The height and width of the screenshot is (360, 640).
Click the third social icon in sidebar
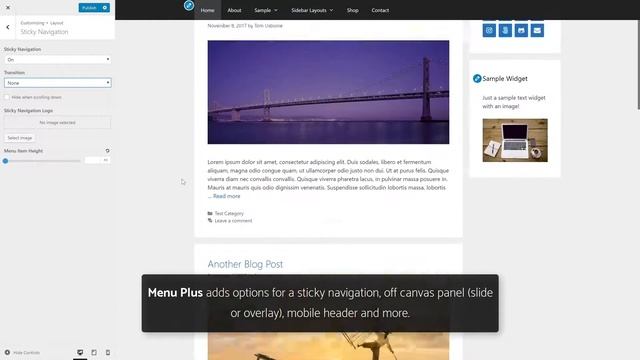point(521,30)
